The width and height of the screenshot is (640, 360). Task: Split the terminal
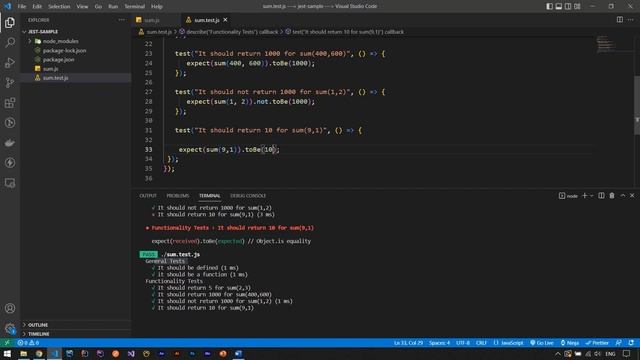click(601, 196)
